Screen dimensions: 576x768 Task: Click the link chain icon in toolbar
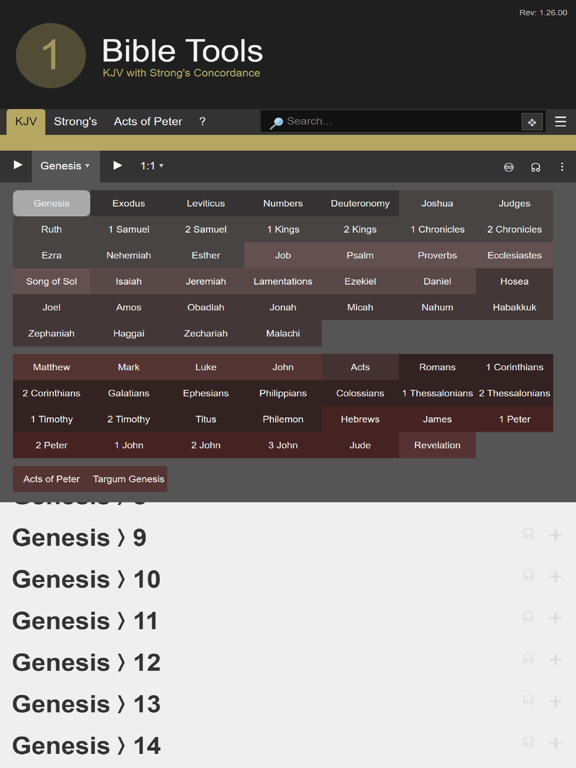pyautogui.click(x=509, y=168)
